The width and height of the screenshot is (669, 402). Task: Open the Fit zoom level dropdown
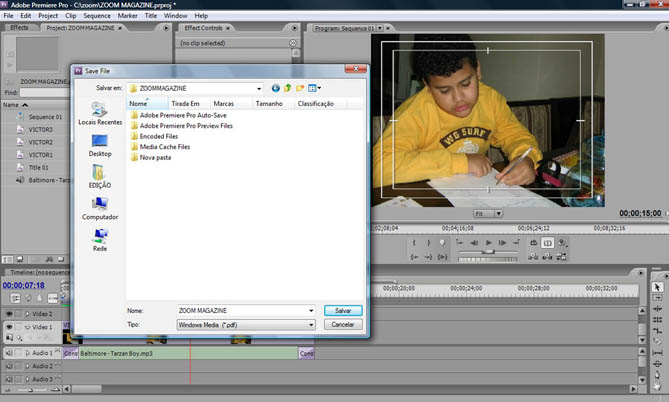click(488, 214)
